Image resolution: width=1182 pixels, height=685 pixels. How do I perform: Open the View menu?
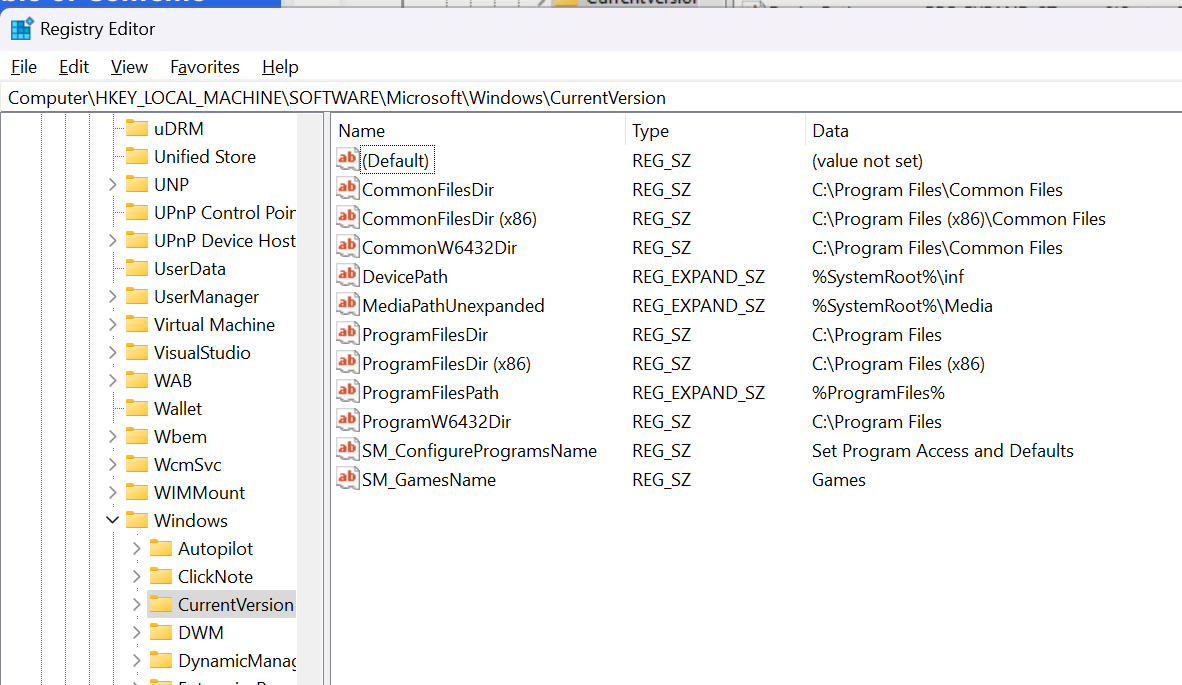tap(129, 67)
